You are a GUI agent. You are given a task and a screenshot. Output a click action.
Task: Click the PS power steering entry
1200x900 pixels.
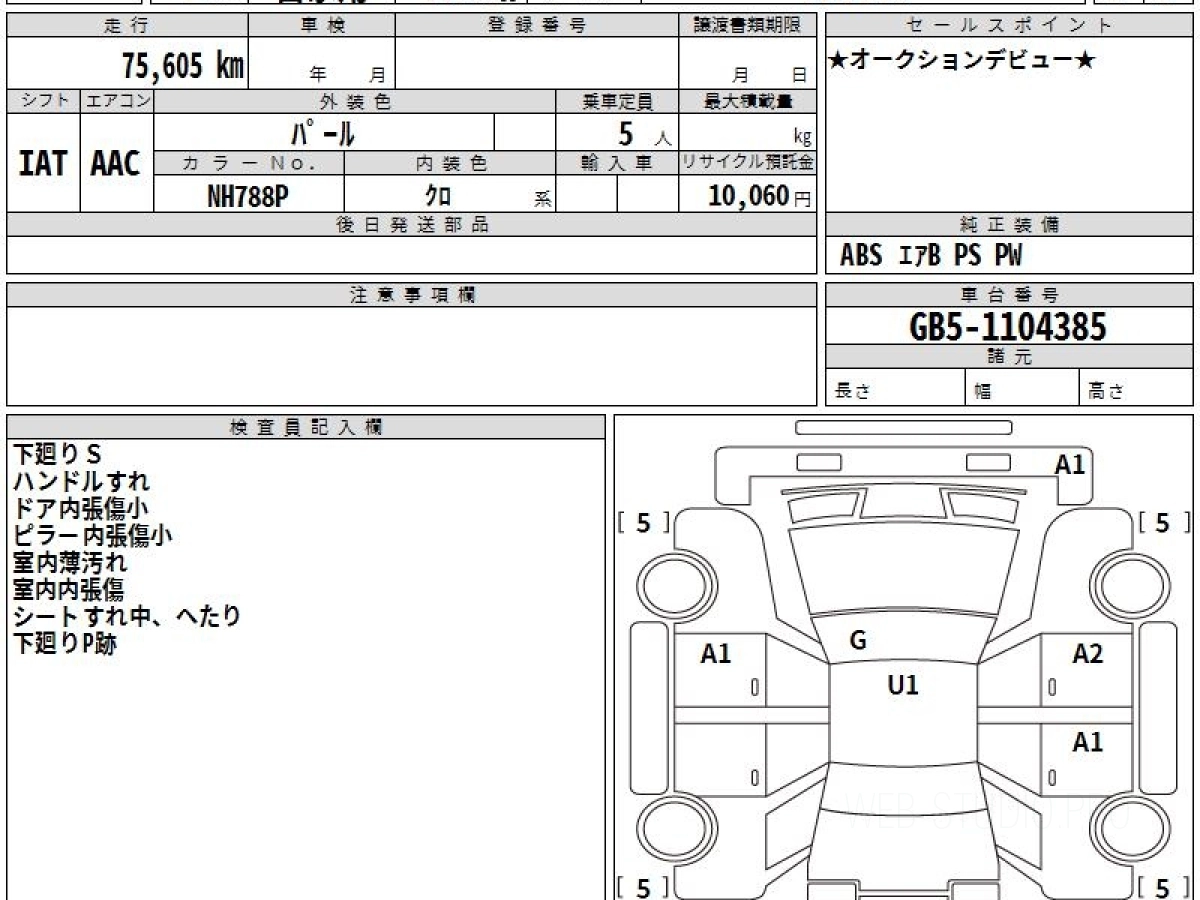click(x=967, y=256)
